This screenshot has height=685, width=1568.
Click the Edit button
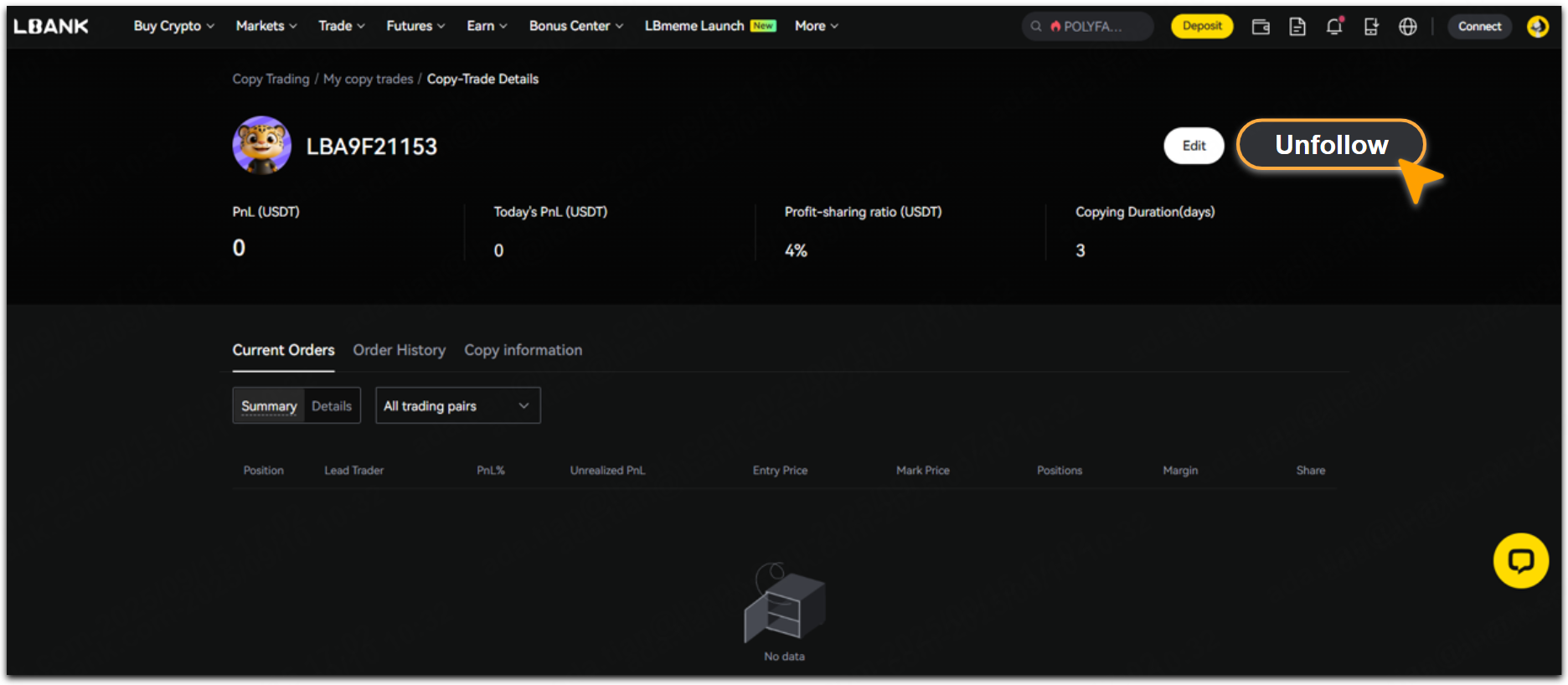tap(1194, 146)
